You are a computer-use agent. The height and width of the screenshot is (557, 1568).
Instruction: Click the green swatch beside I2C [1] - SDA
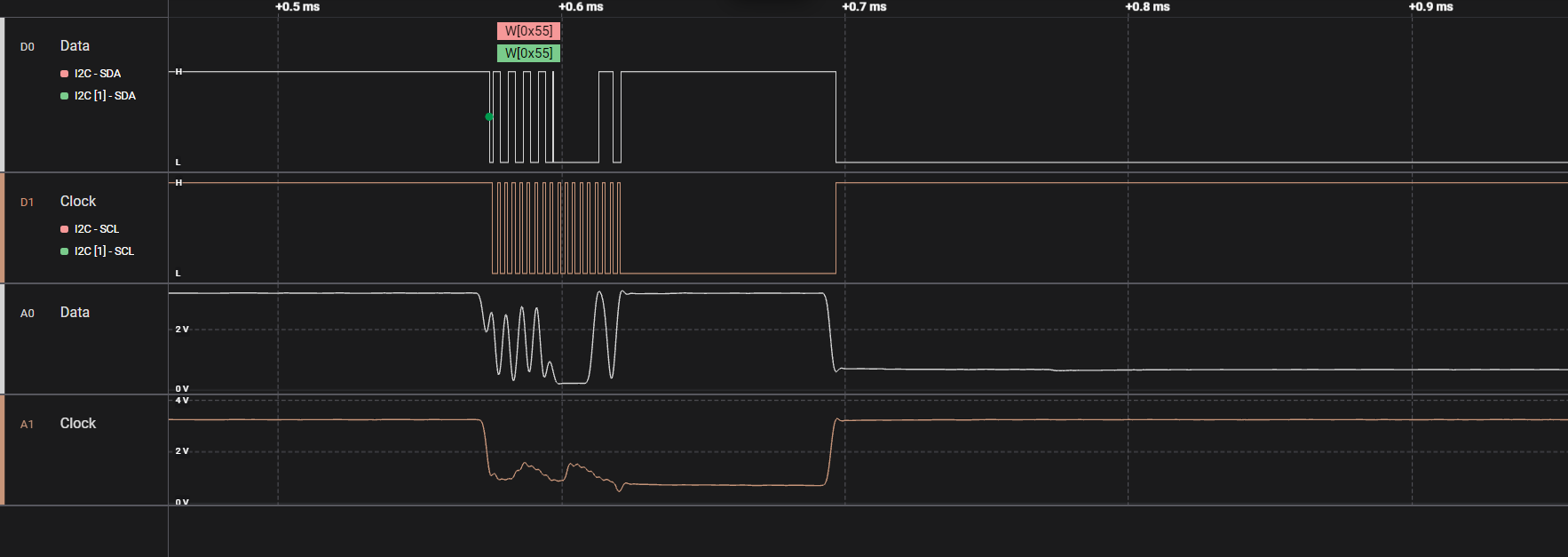click(x=64, y=96)
